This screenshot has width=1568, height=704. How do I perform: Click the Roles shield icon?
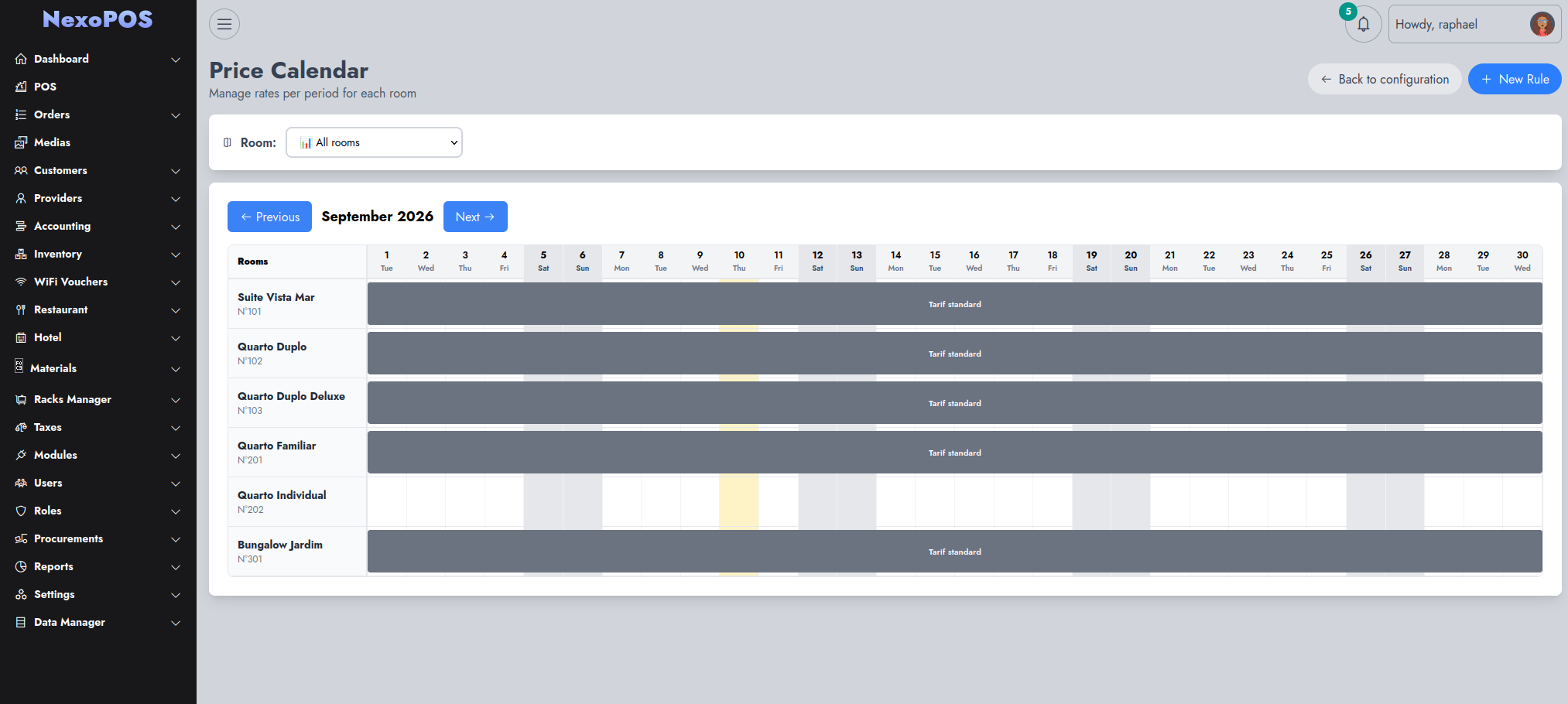coord(21,511)
